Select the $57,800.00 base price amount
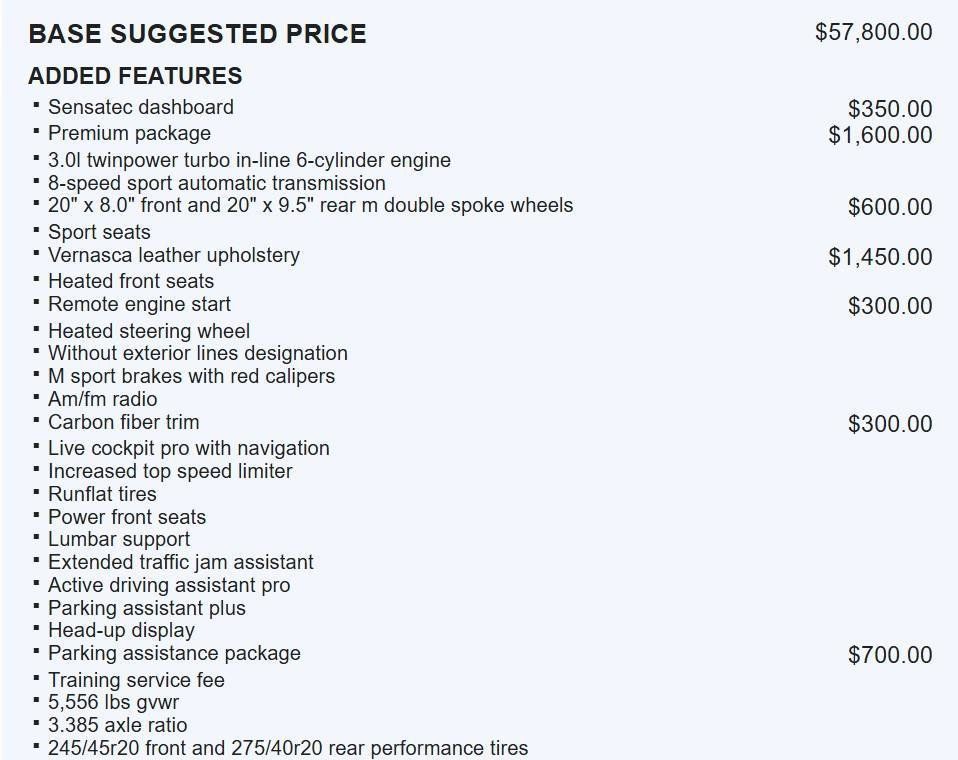 (x=873, y=32)
